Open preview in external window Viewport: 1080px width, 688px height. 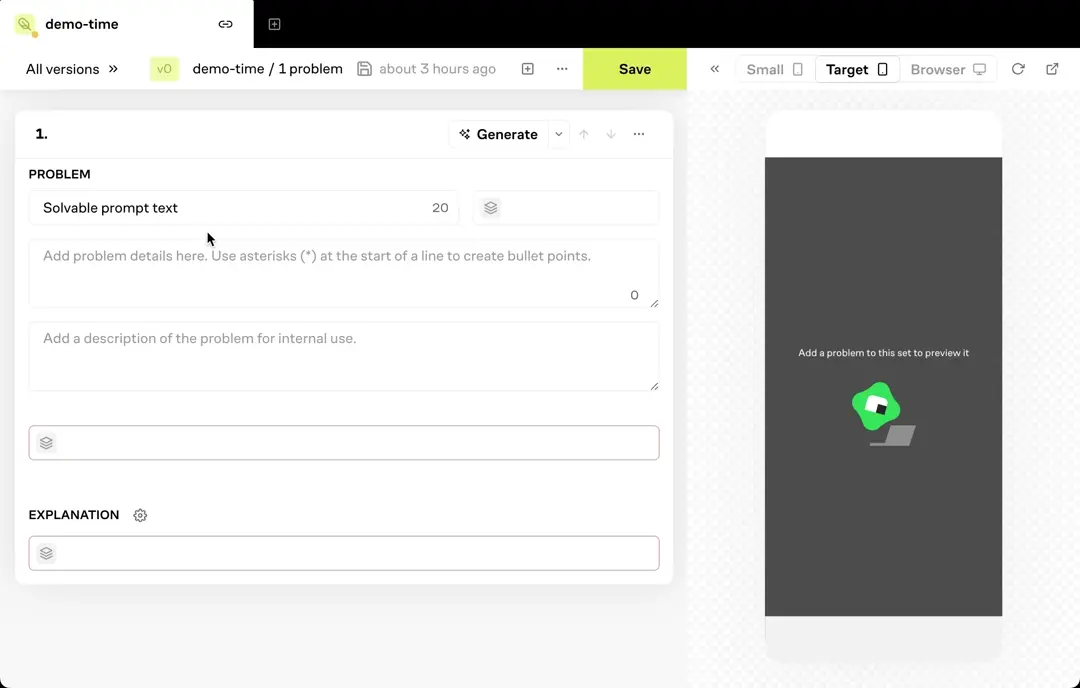1052,69
